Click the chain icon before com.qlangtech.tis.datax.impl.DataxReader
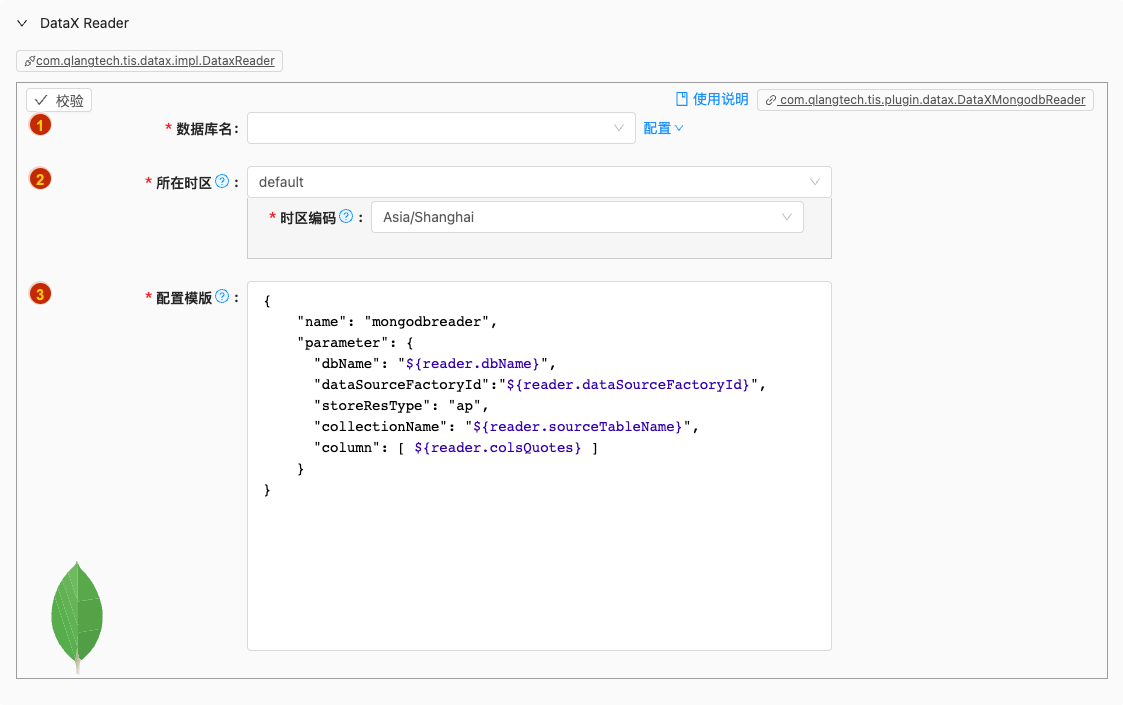 pyautogui.click(x=30, y=61)
